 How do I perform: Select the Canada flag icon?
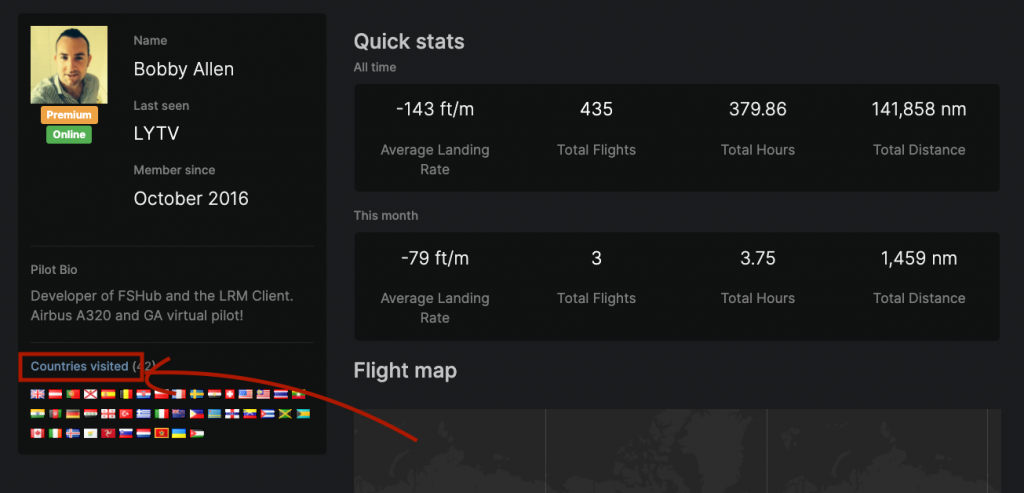tap(37, 433)
